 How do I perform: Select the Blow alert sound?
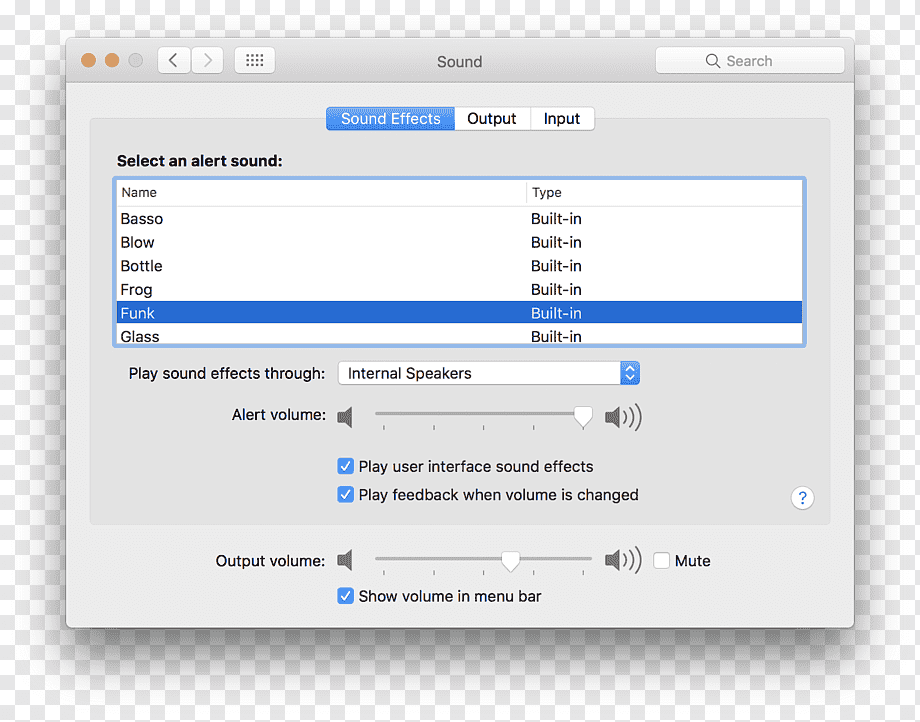tap(459, 242)
